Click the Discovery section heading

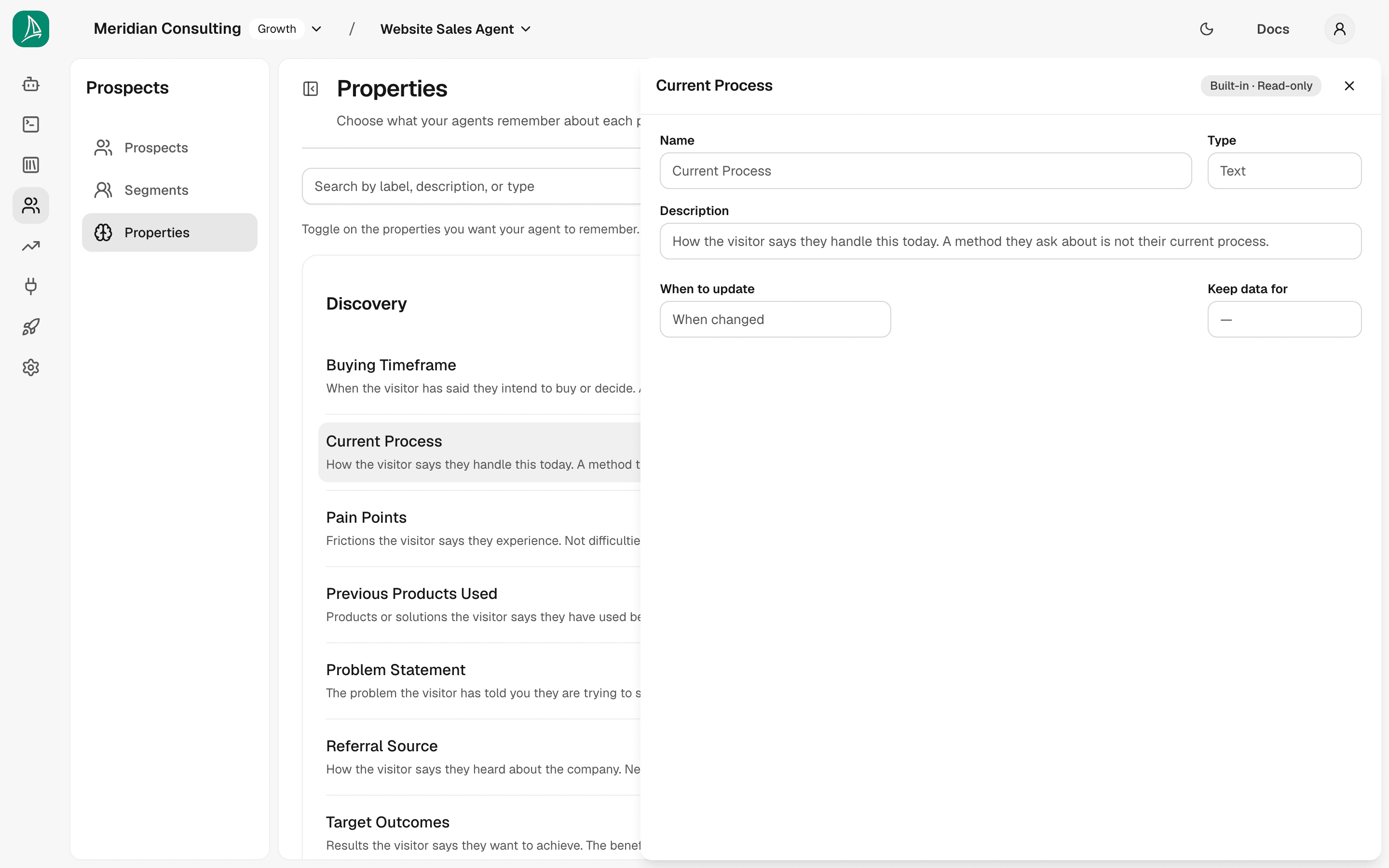point(366,304)
